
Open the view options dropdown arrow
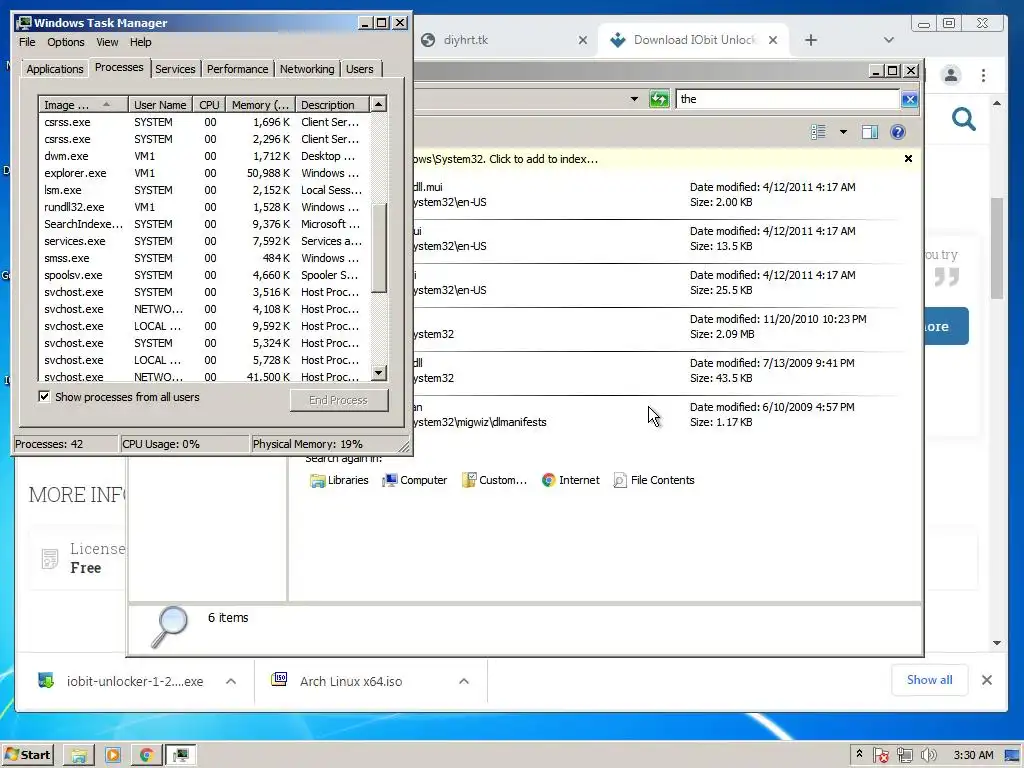coord(843,132)
